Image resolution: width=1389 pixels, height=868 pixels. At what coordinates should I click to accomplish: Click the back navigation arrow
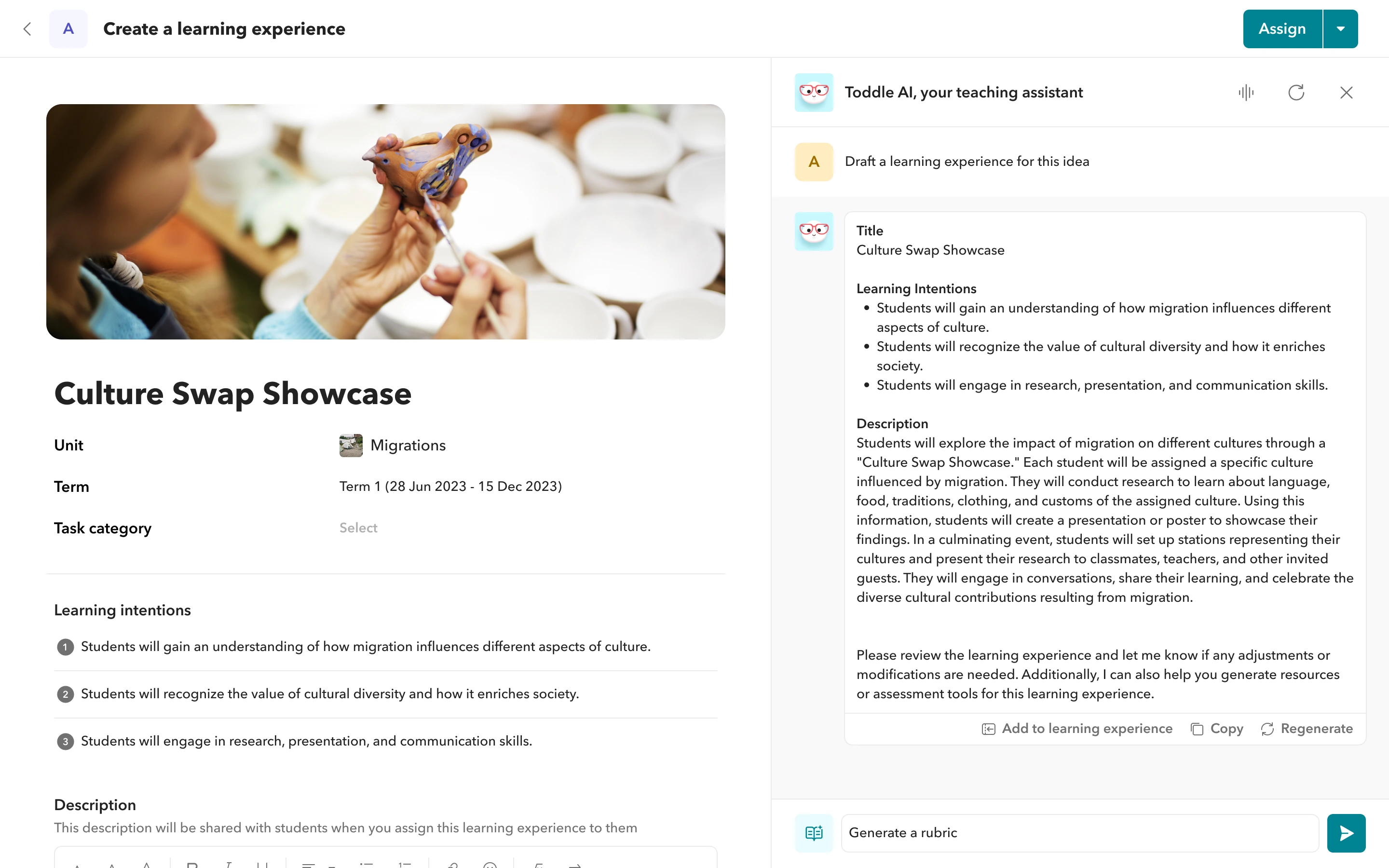tap(28, 28)
